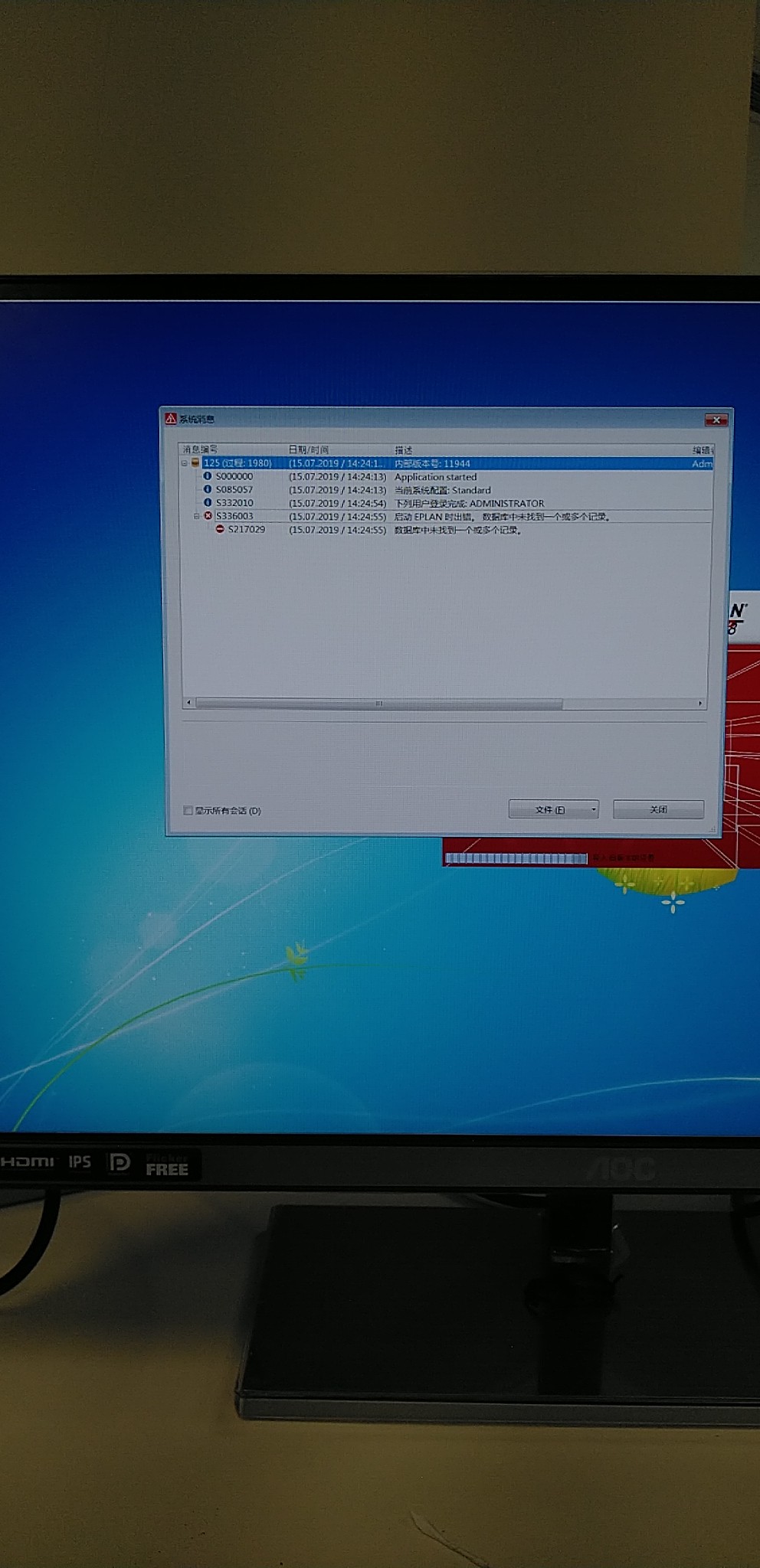Click the 消息编号 column header
Screen dimensions: 760x1568
tap(201, 449)
